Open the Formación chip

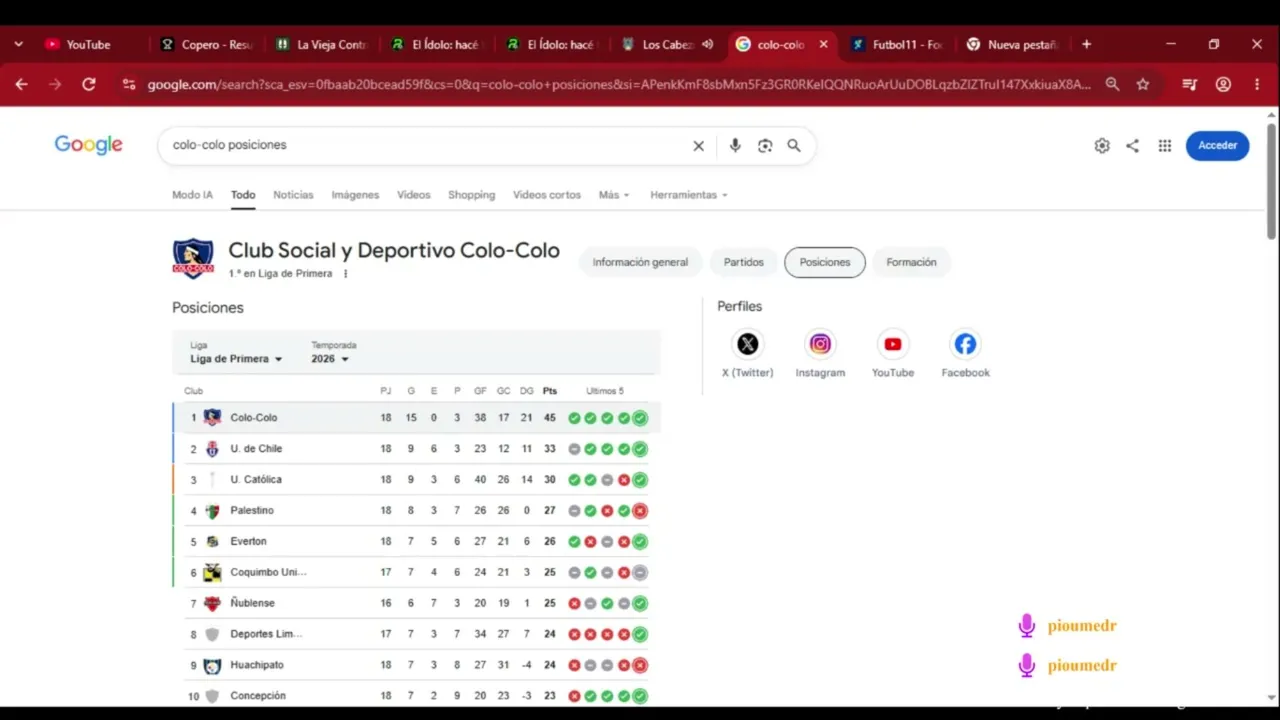[x=911, y=262]
